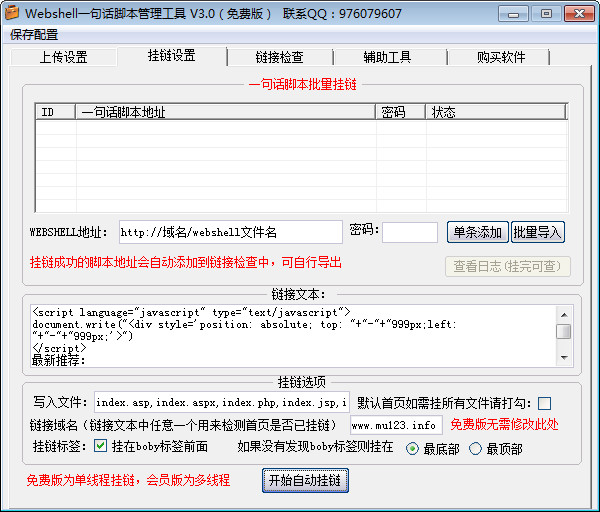Click the 批量导入 button
This screenshot has height=512, width=600.
(x=537, y=232)
